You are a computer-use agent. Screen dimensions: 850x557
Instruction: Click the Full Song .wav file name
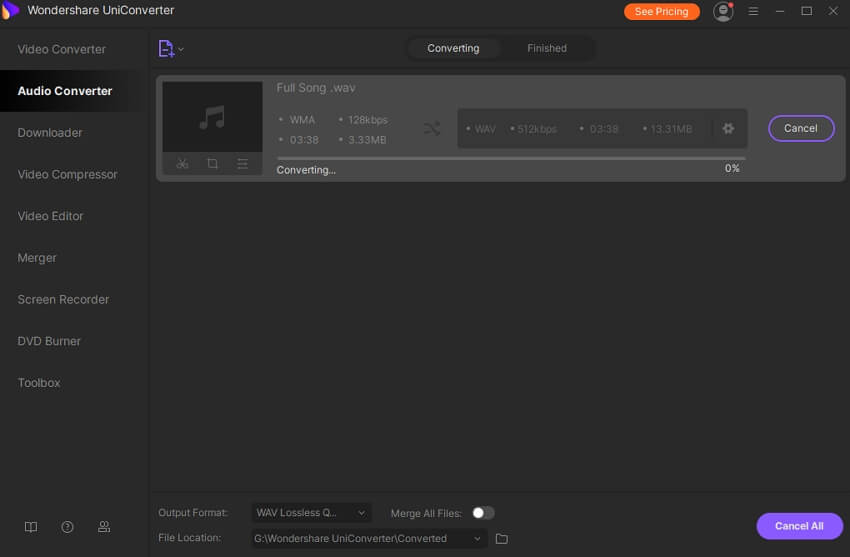(316, 88)
